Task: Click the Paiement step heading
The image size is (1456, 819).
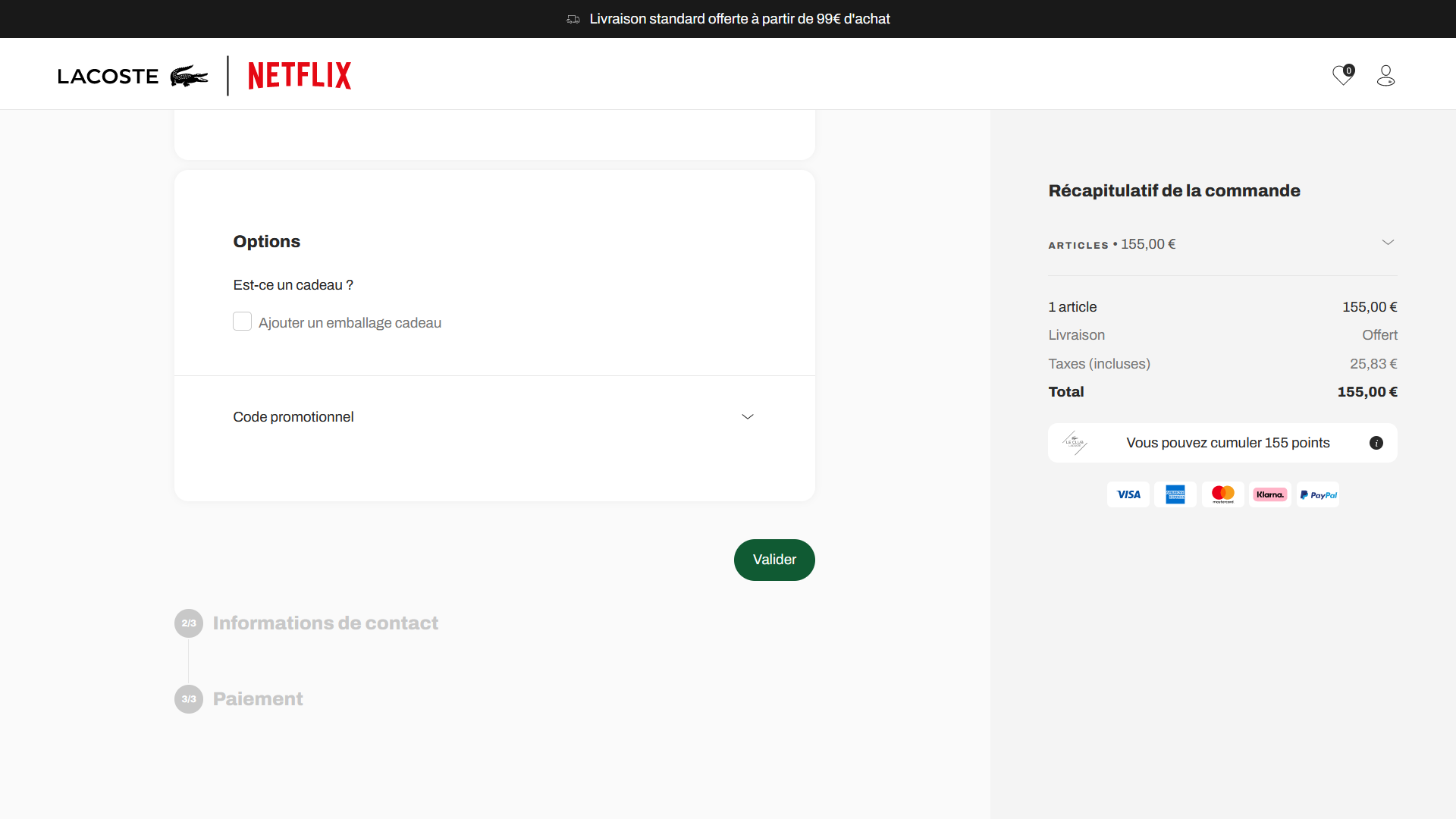Action: click(258, 699)
